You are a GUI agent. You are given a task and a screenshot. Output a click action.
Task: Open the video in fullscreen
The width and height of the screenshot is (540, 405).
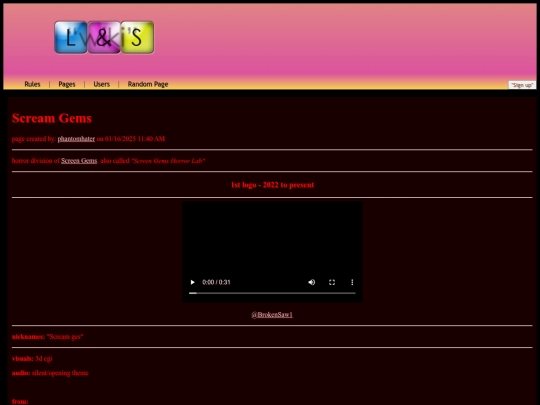pyautogui.click(x=332, y=282)
